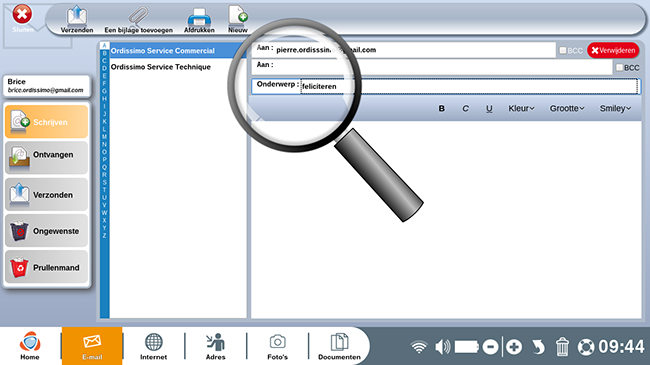Jump to contacts letter S
Screen dimensions: 650x365
(104, 182)
